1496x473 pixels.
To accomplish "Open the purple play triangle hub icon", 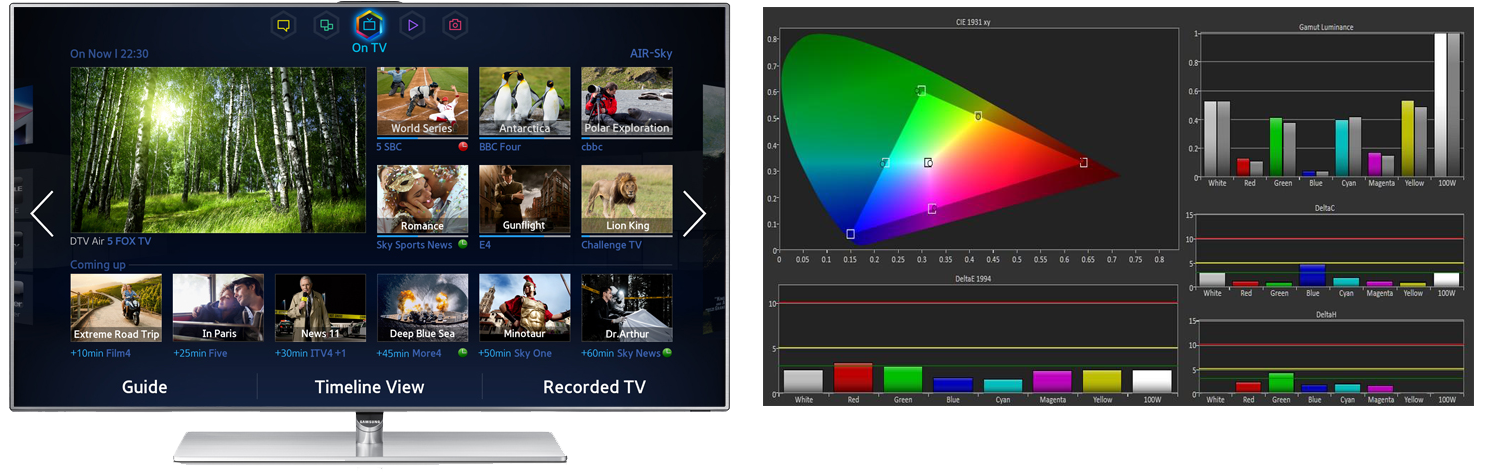I will 412,25.
